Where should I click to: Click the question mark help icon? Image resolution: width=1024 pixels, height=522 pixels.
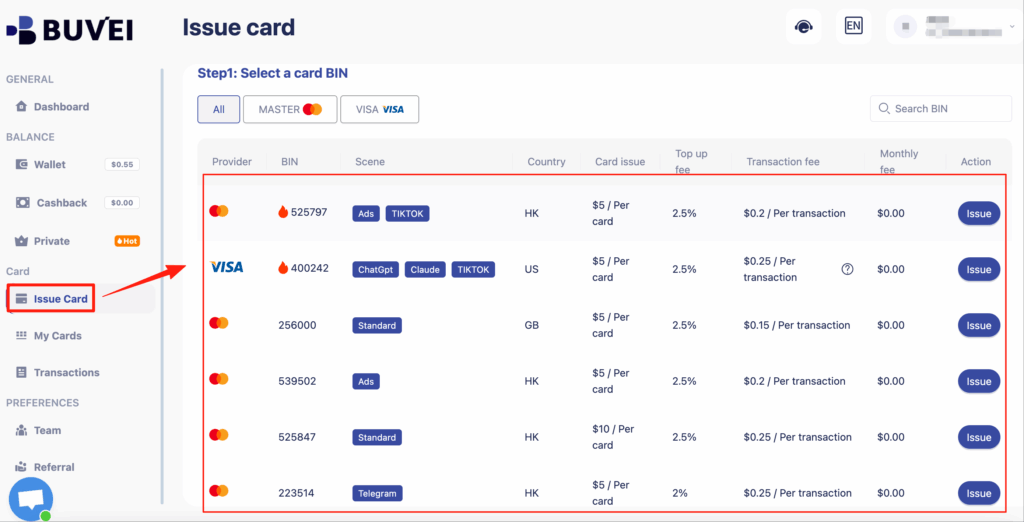click(847, 269)
